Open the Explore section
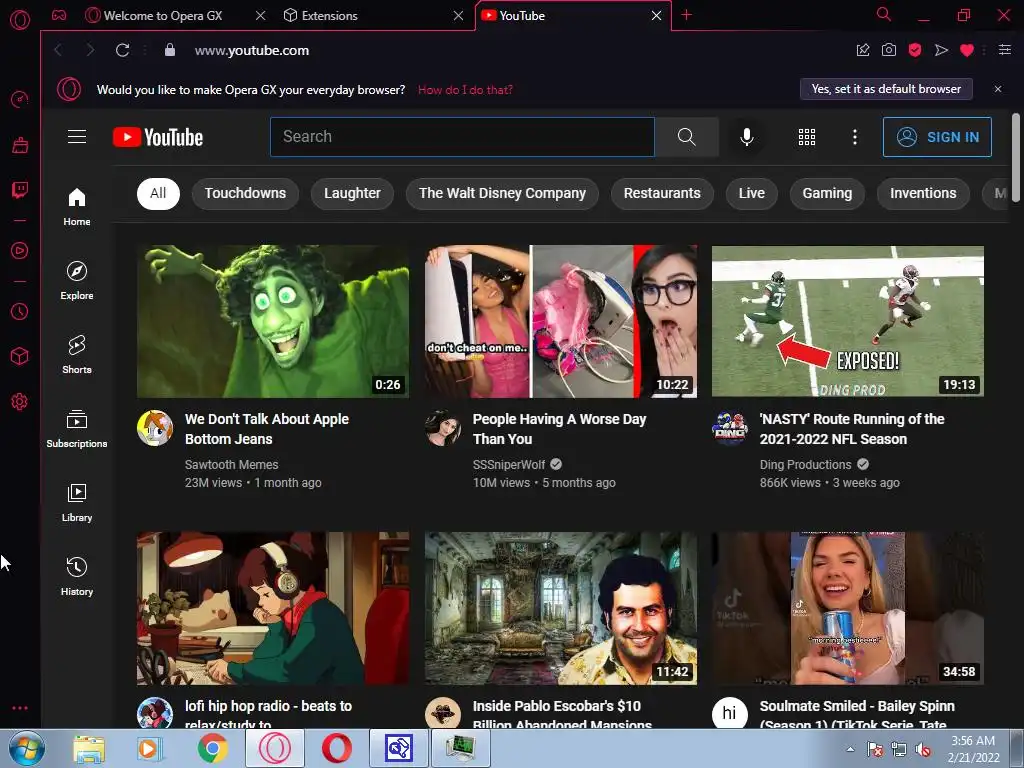Viewport: 1024px width, 768px height. [77, 281]
